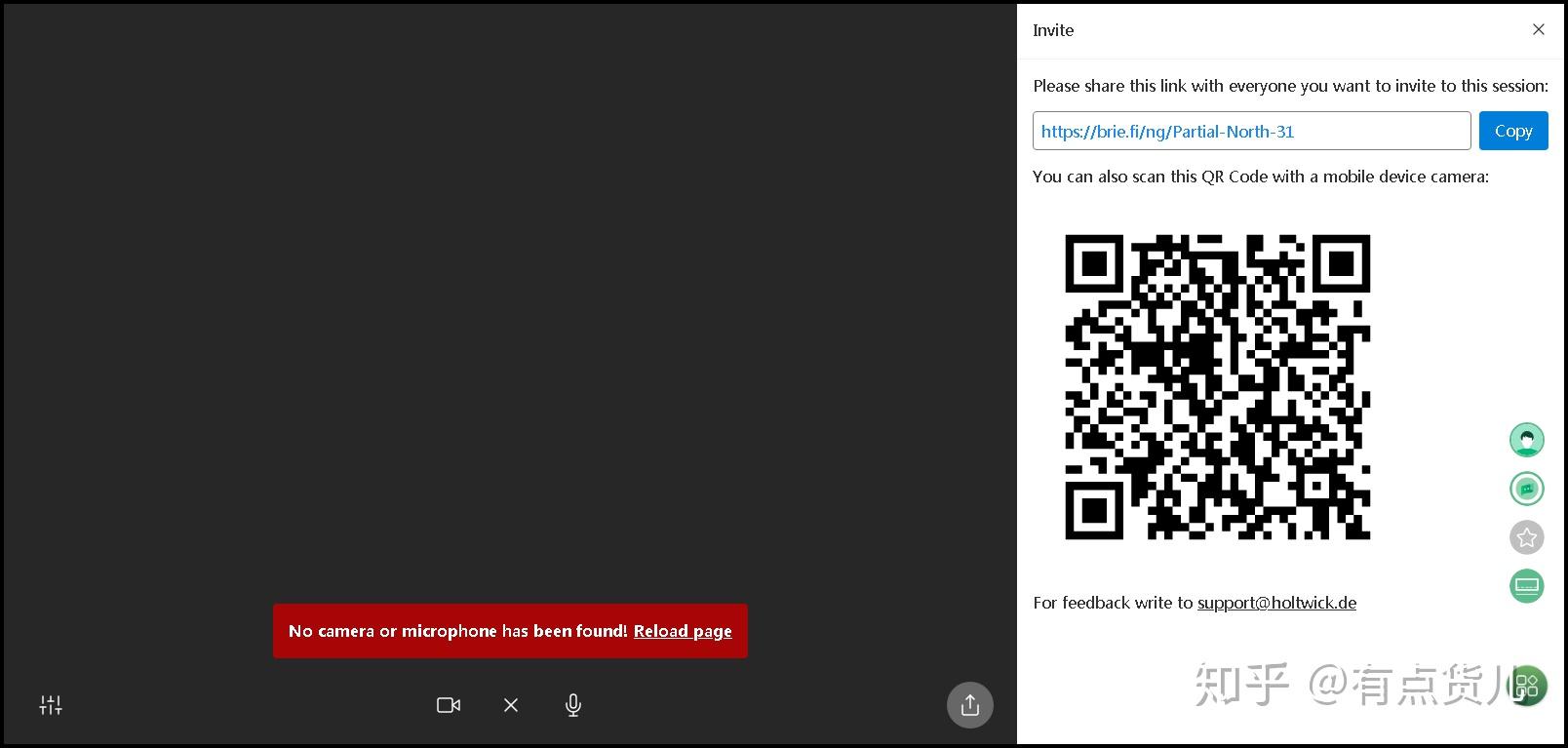The height and width of the screenshot is (748, 1568).
Task: Toggle the camera video icon
Action: pyautogui.click(x=449, y=705)
